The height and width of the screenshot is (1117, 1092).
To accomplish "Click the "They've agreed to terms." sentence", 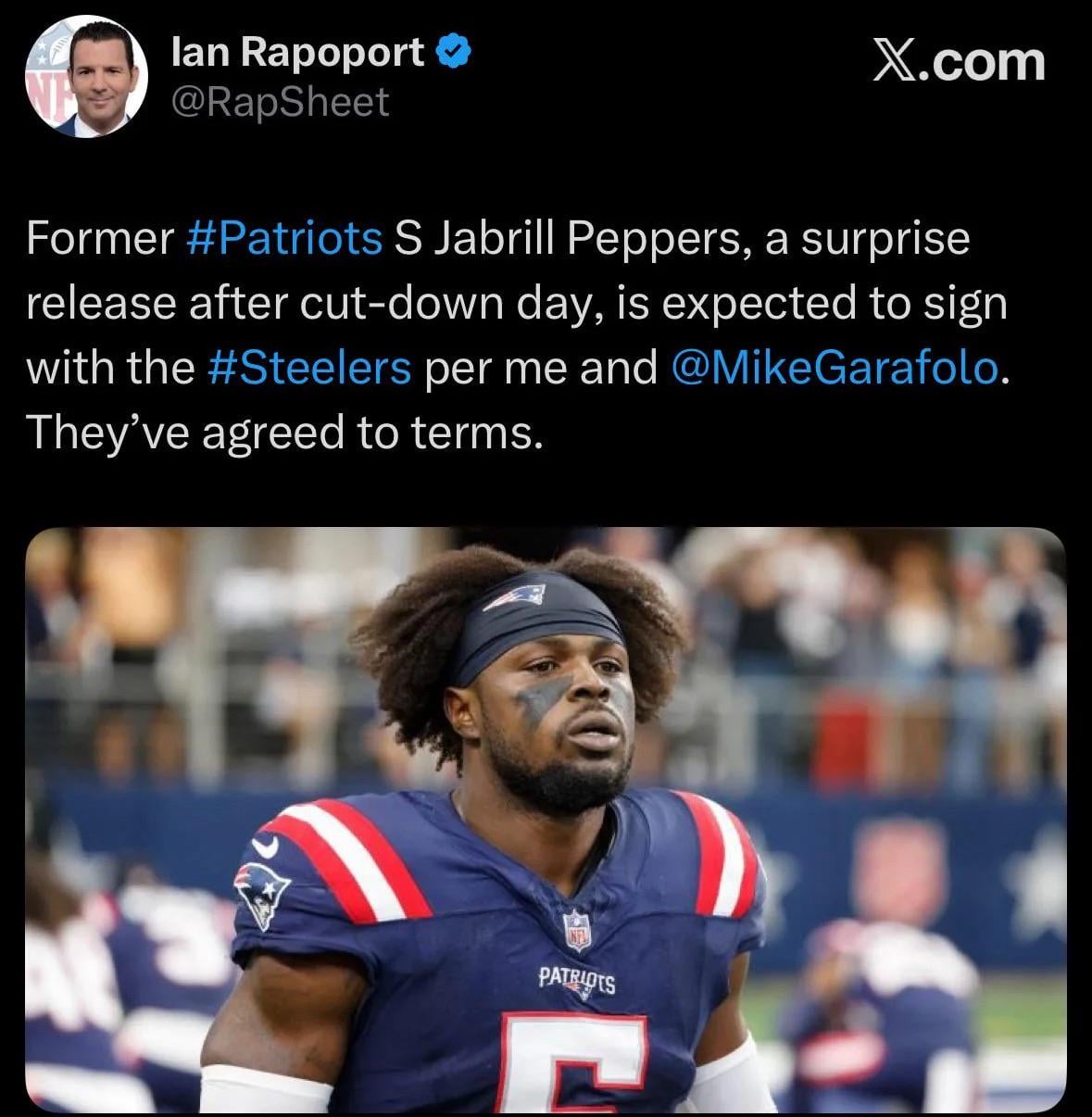I will point(283,431).
